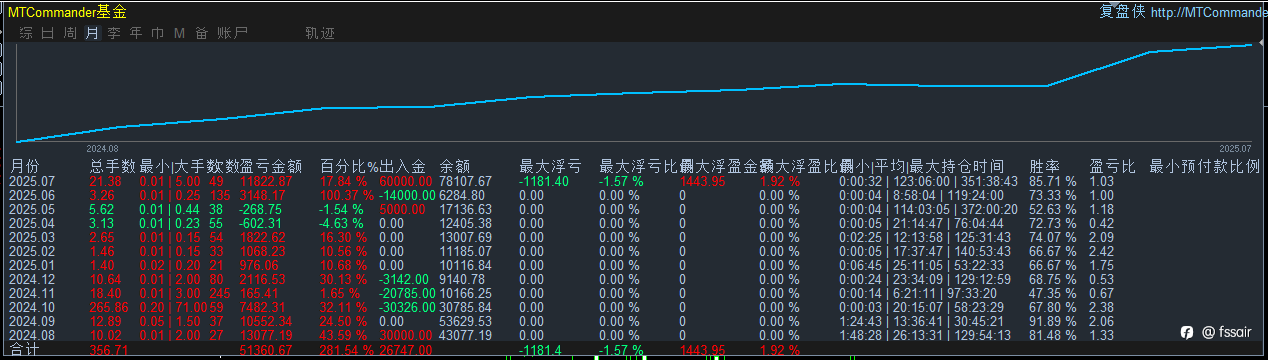Open the 轨迹 track tab
This screenshot has width=1268, height=360.
(x=320, y=33)
